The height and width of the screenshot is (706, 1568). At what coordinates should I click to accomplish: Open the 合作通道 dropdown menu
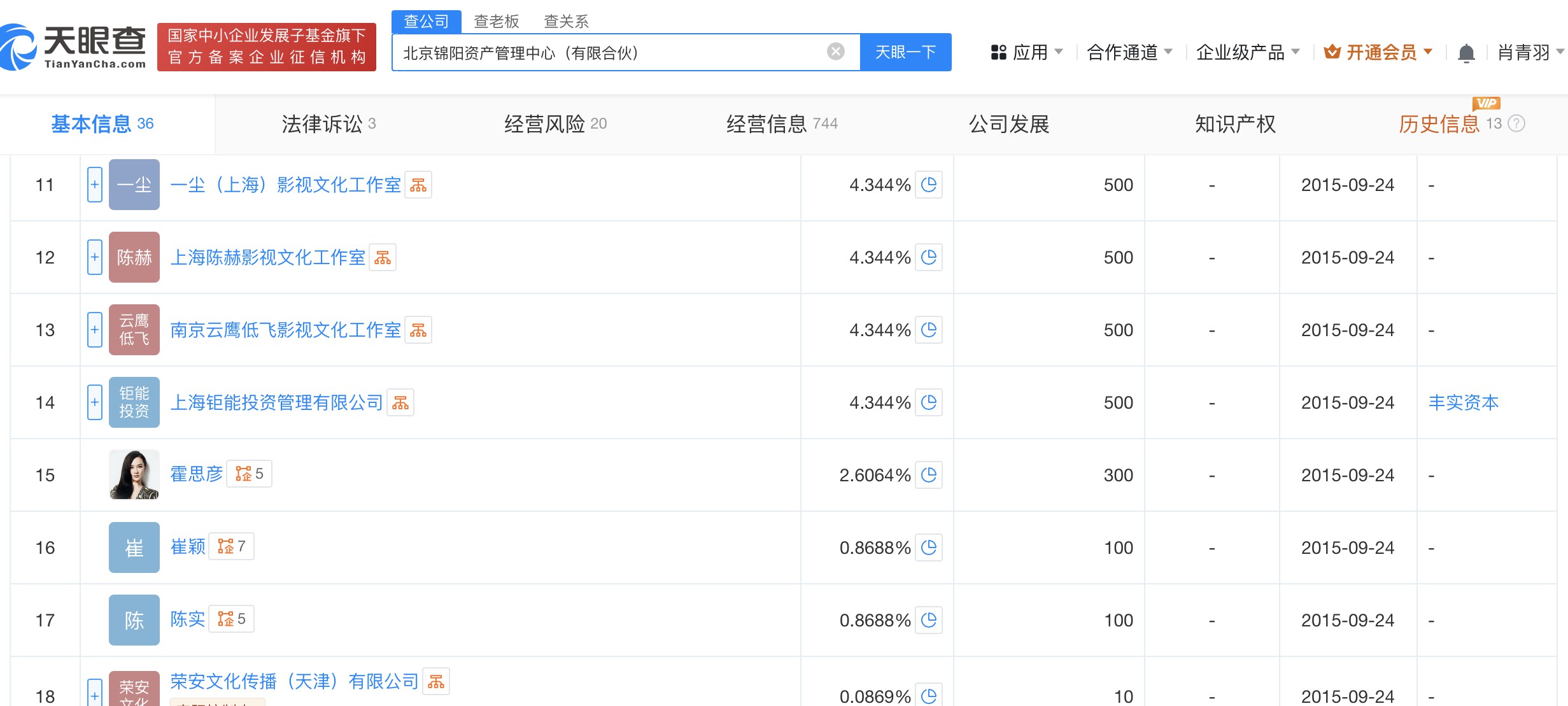pyautogui.click(x=1129, y=52)
